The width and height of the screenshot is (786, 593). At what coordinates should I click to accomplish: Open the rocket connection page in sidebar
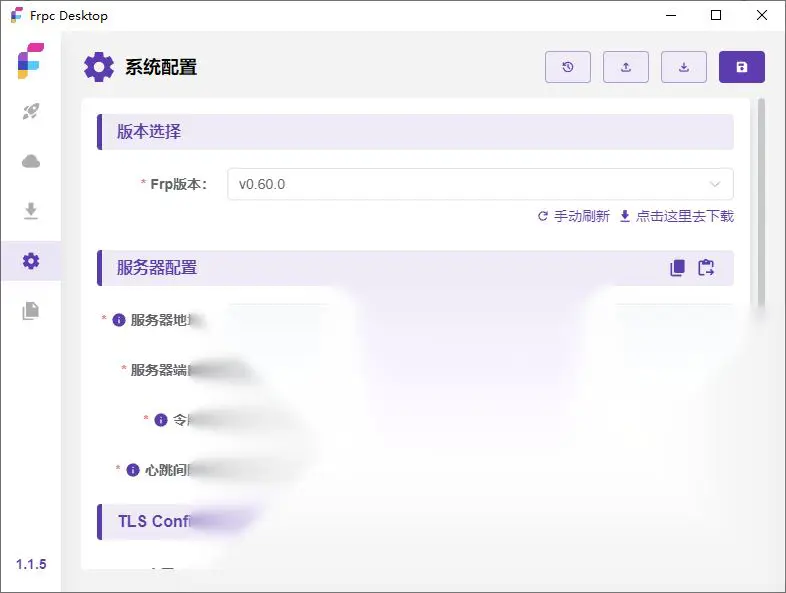tap(31, 111)
